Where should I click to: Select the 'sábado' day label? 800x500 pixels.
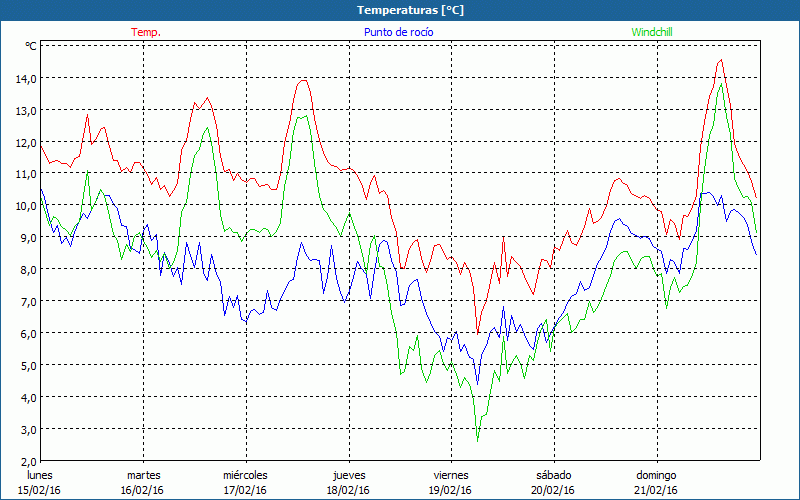tap(552, 475)
